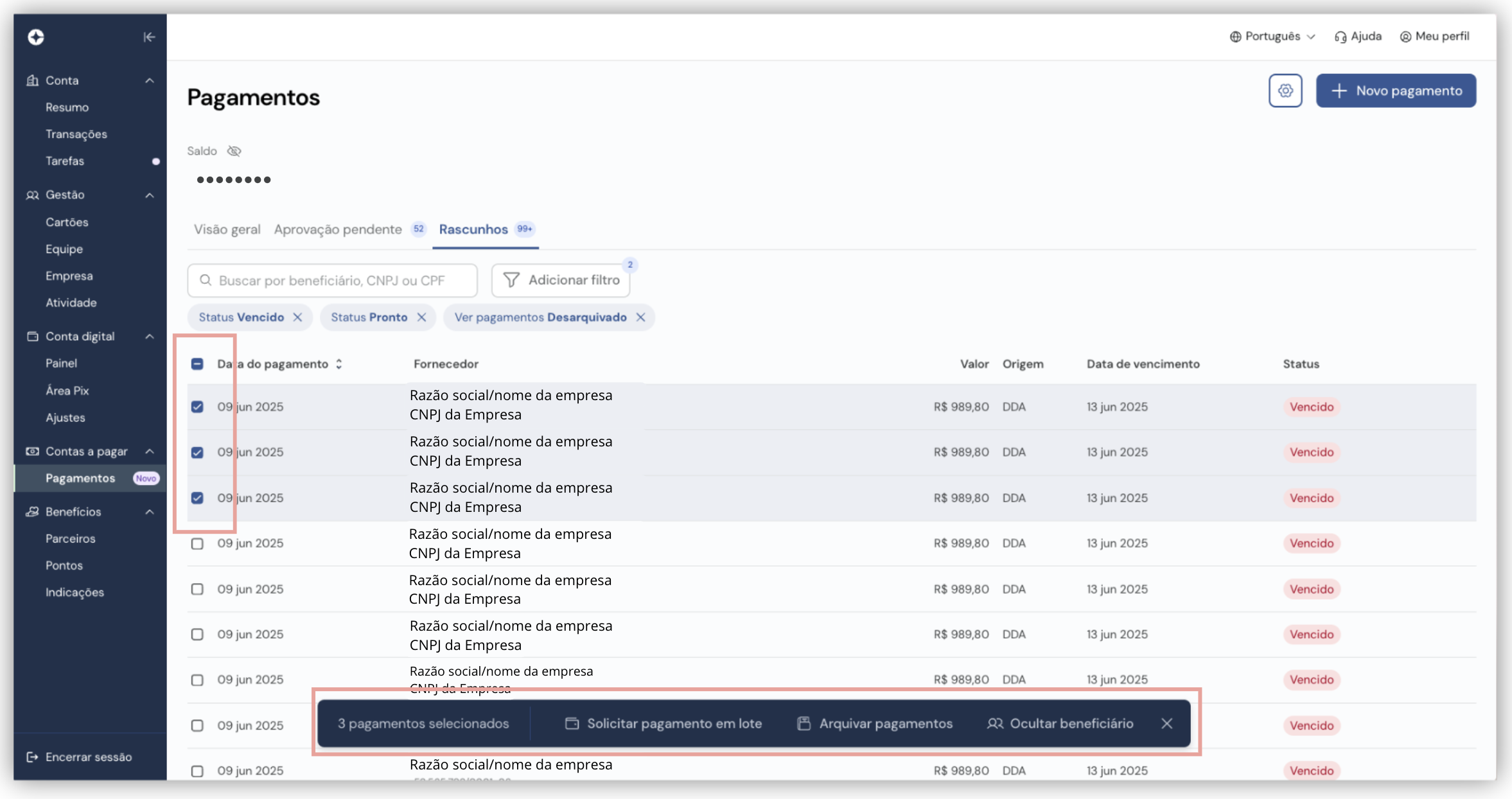Click the Gestão people icon
The height and width of the screenshot is (799, 1512).
32,195
